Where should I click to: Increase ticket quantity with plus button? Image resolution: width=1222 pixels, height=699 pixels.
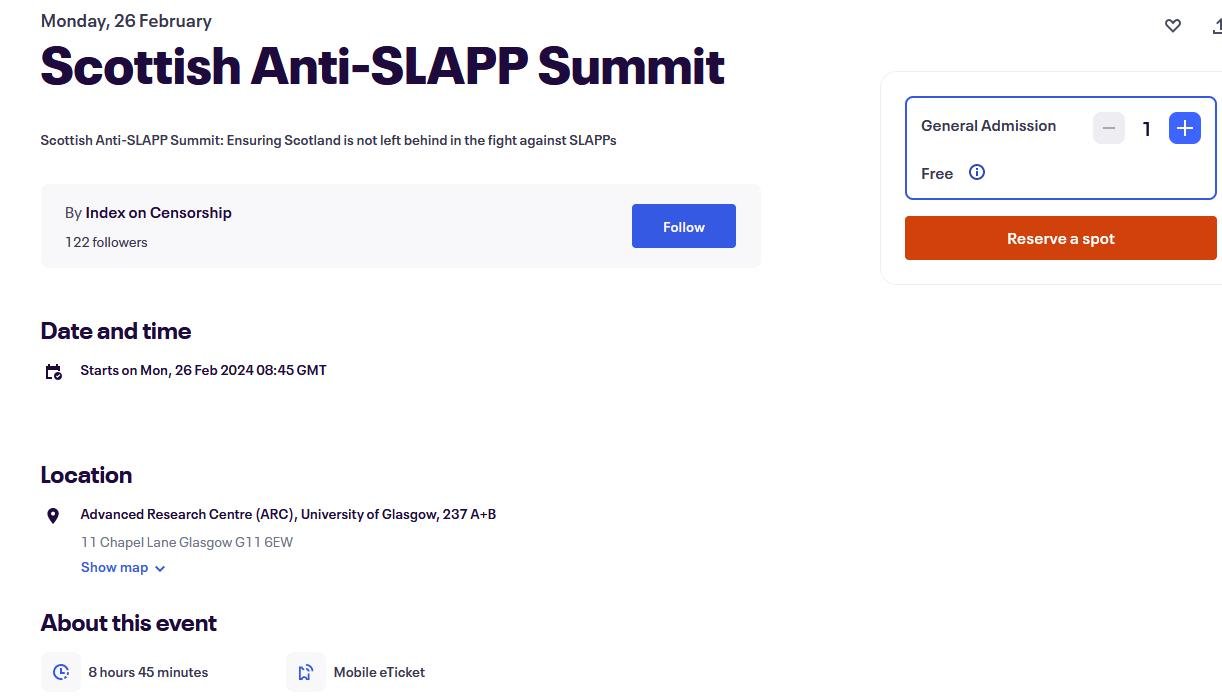tap(1184, 128)
